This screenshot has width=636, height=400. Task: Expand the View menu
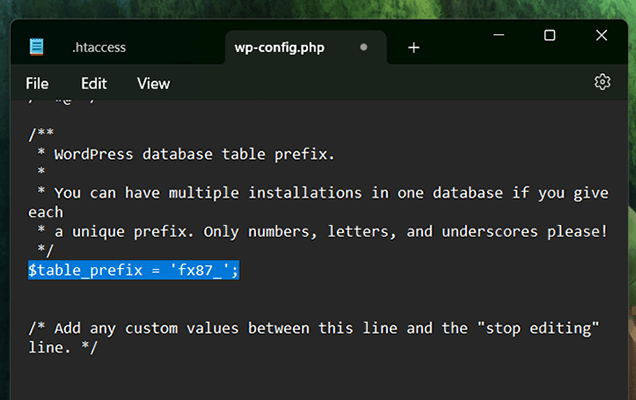pos(153,83)
